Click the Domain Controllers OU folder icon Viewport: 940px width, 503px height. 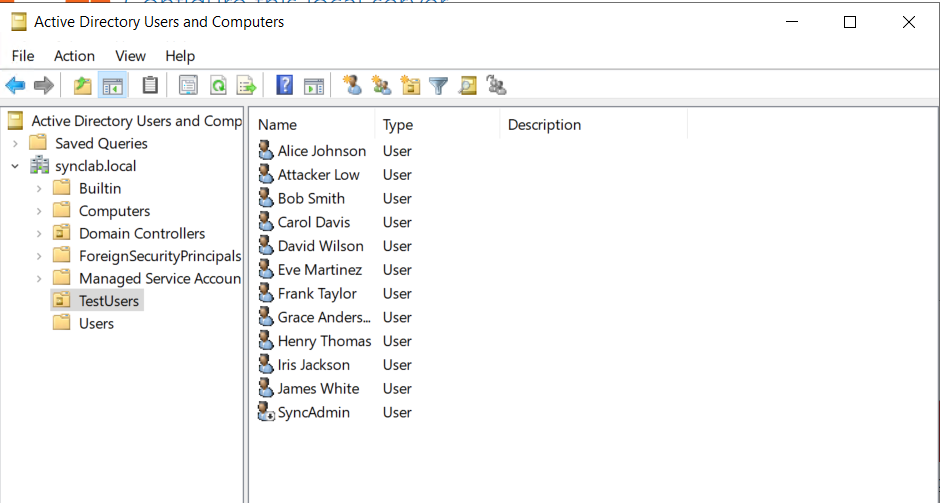[x=61, y=233]
